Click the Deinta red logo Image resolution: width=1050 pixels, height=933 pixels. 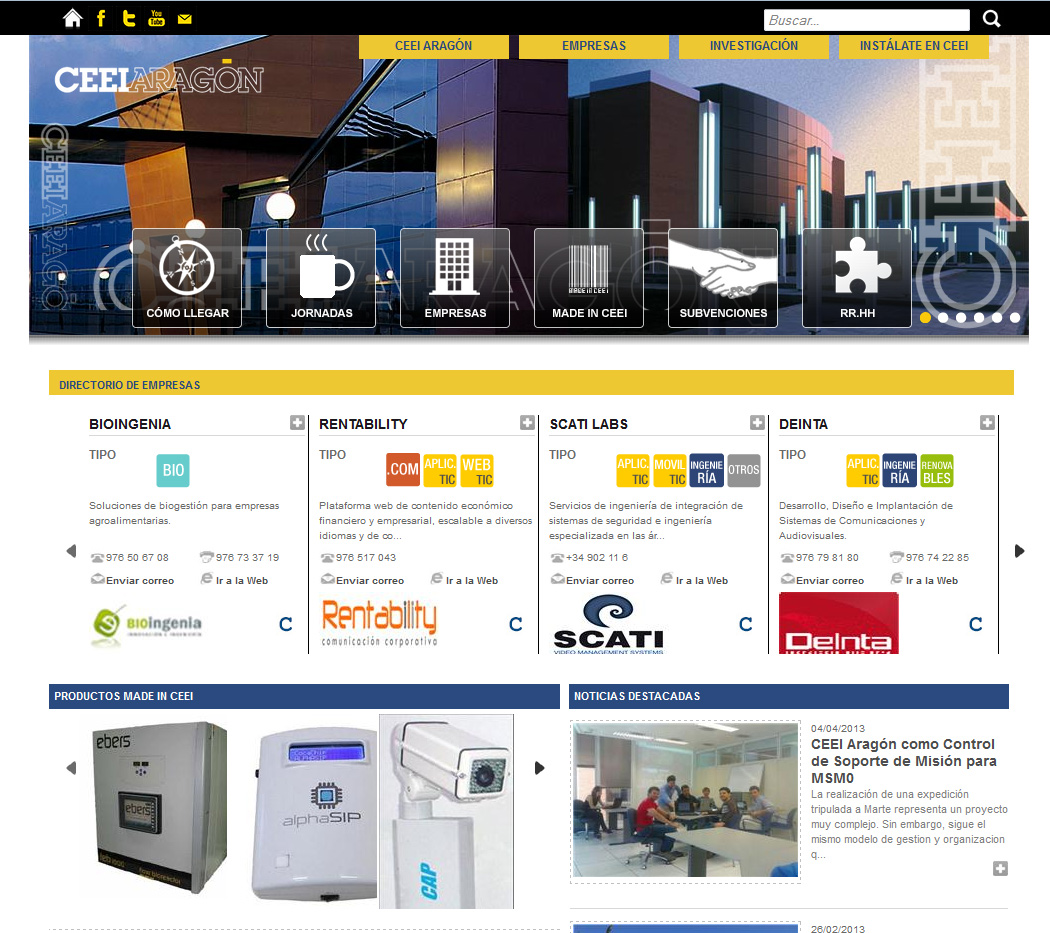838,623
